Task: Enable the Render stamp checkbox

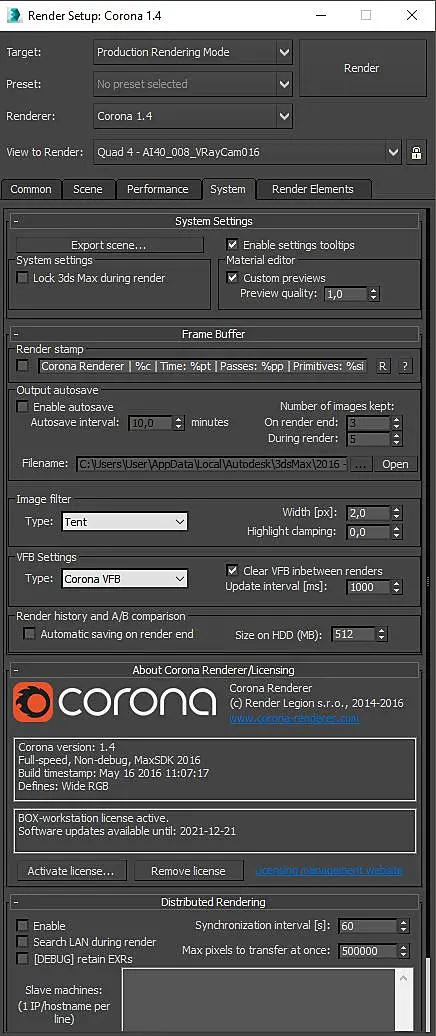Action: pos(22,365)
